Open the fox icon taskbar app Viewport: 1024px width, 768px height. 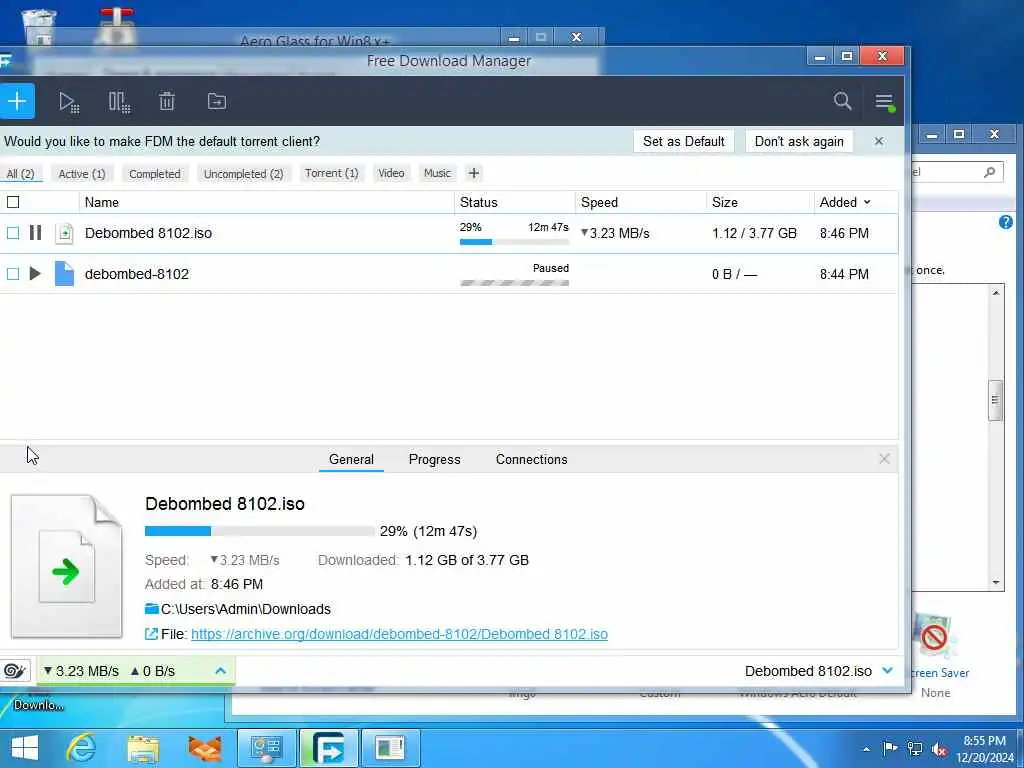[205, 748]
